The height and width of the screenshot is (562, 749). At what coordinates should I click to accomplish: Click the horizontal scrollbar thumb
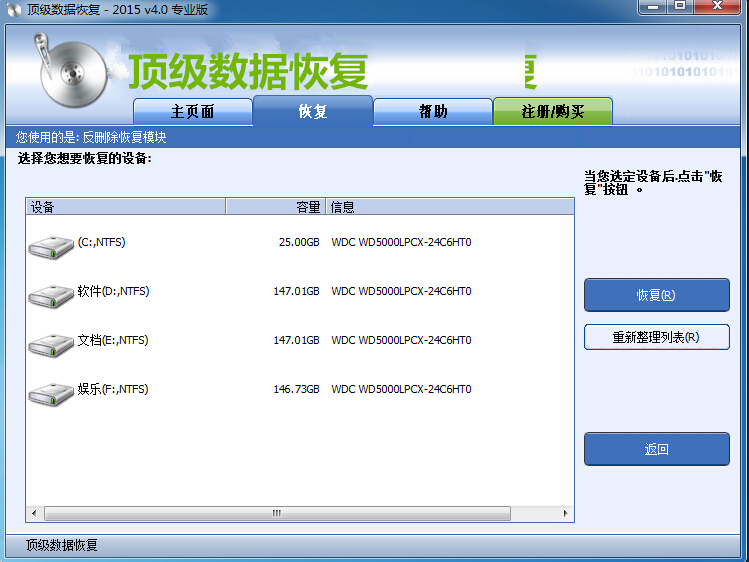277,513
